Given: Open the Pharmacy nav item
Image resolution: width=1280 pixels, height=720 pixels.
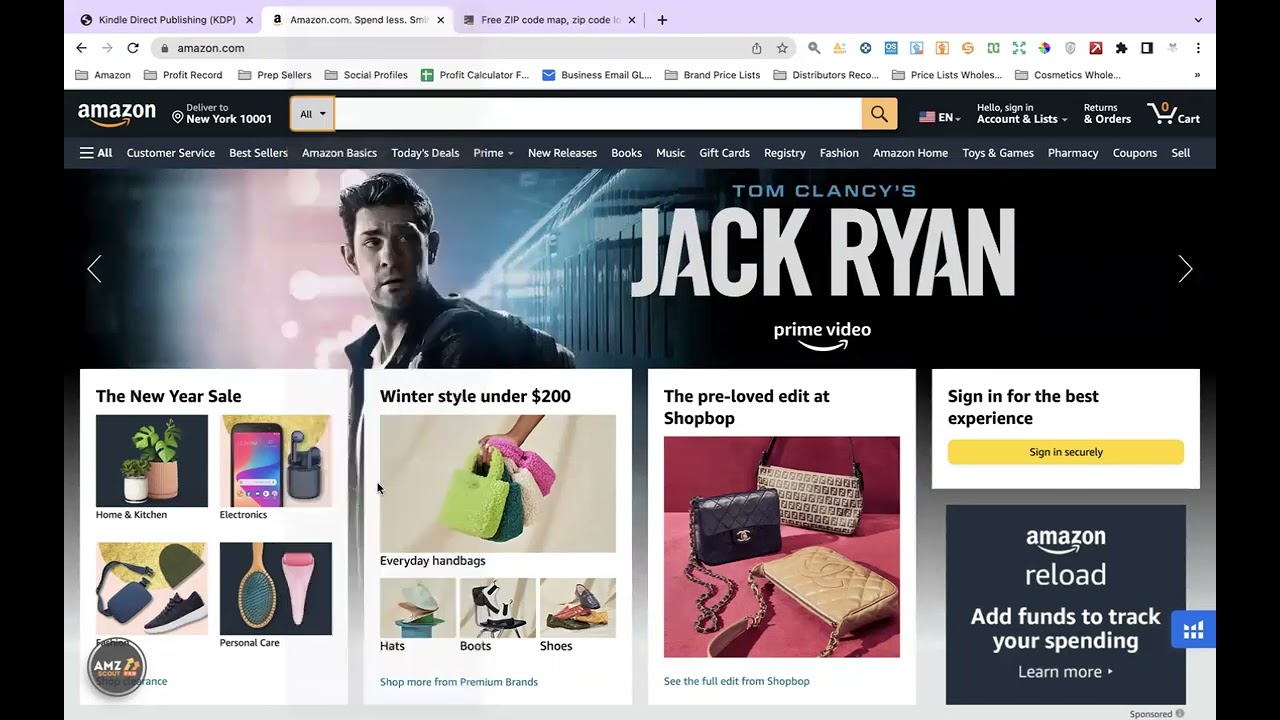Looking at the screenshot, I should pos(1073,153).
